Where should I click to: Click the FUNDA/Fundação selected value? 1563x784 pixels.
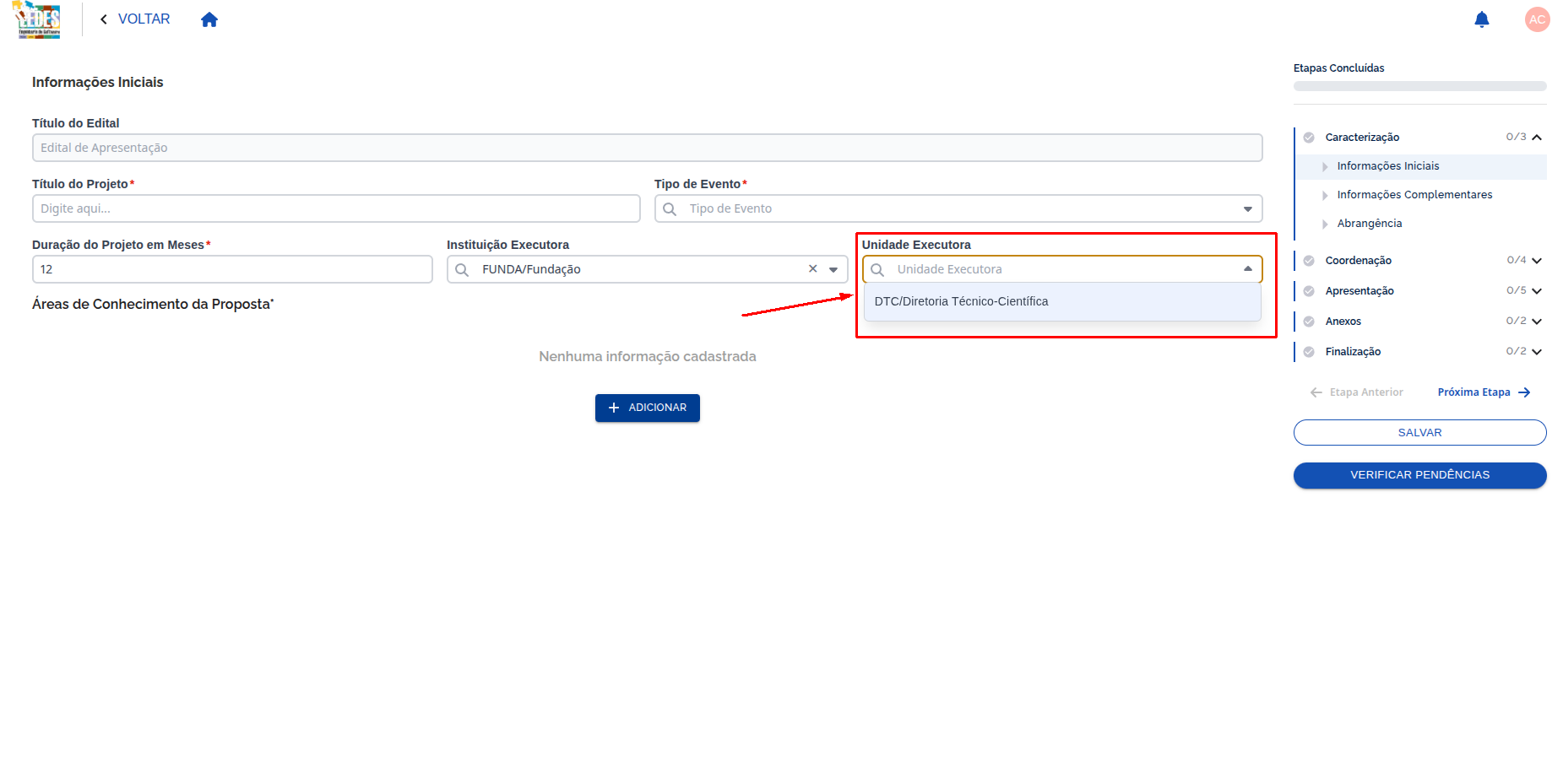[x=531, y=269]
